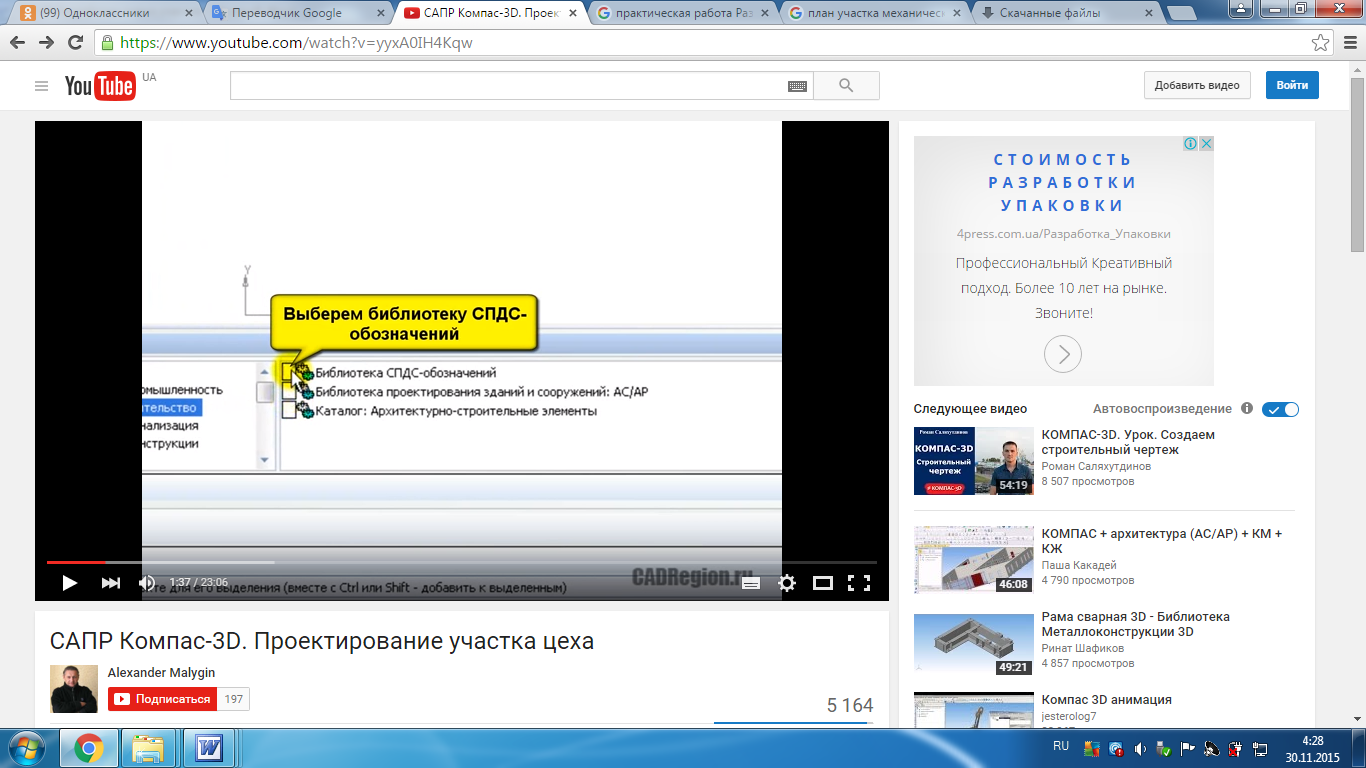Click the RU language indicator
Viewport: 1366px width, 768px height.
point(1061,746)
